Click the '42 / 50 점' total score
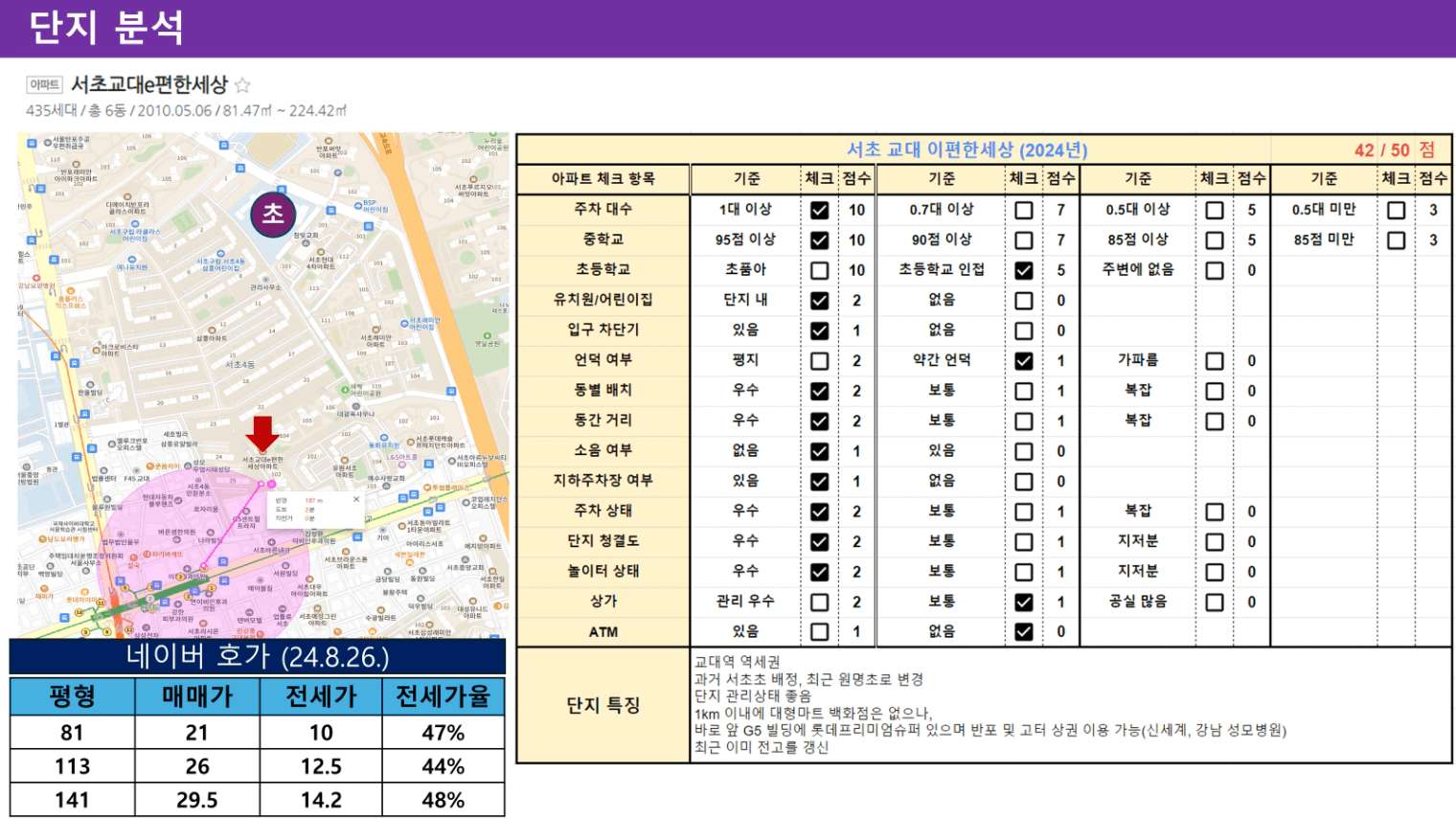The image size is (1456, 819). tap(1395, 150)
